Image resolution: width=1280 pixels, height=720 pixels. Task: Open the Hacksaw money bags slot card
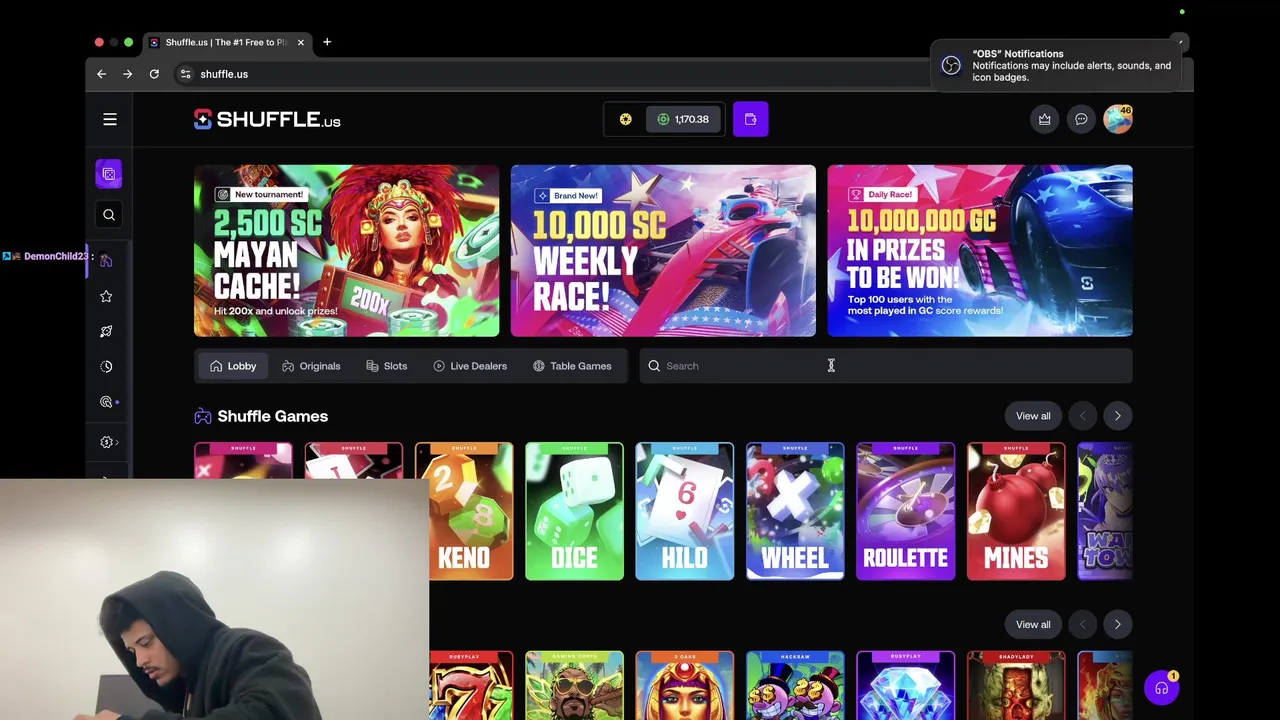pyautogui.click(x=795, y=685)
